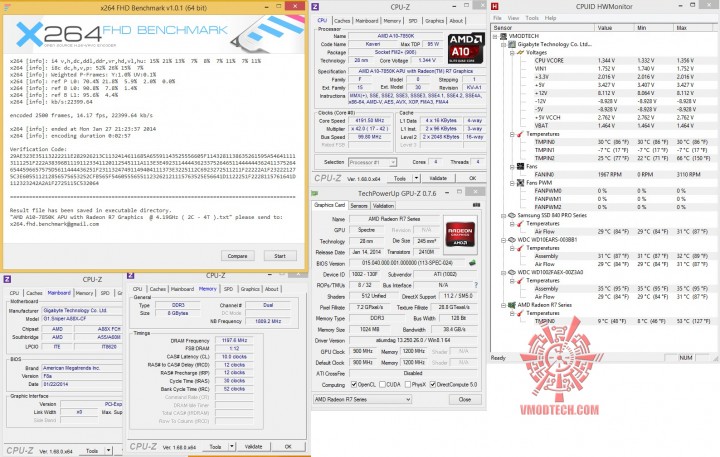Open Tools dropdown arrow in CPU-Z Memory window
Viewport: 720px width, 457px height.
(x=232, y=446)
